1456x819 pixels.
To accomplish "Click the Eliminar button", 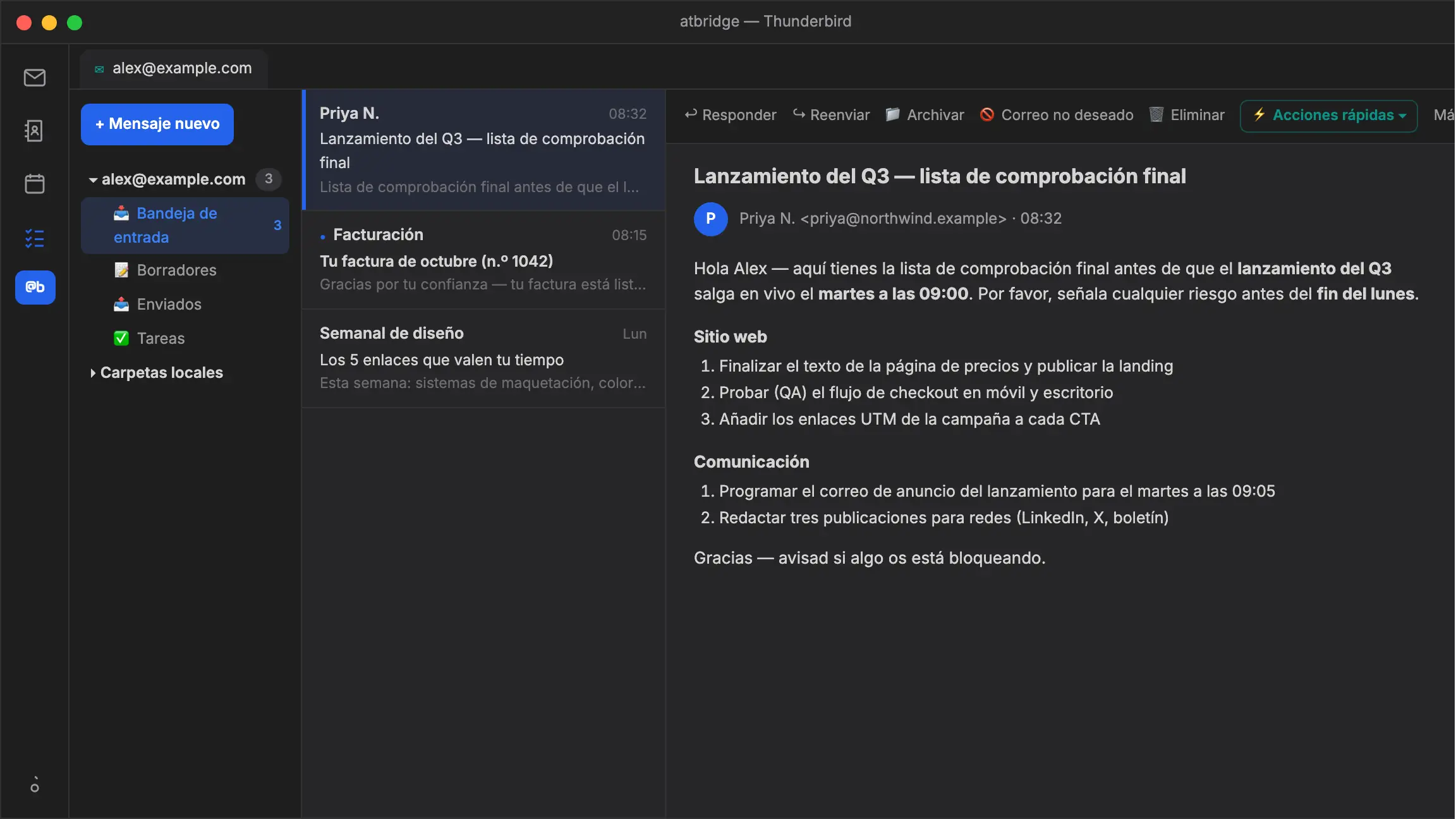I will pos(1187,115).
